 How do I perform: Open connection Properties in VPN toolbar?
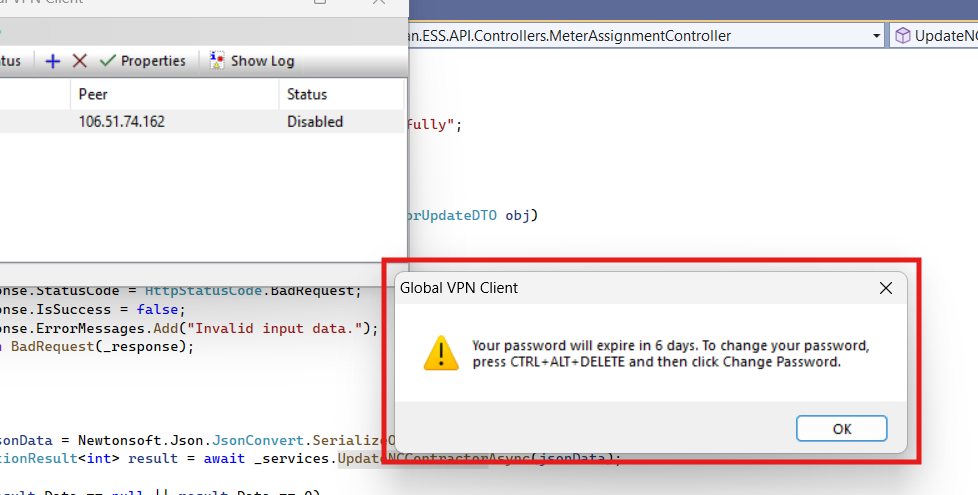coord(143,61)
